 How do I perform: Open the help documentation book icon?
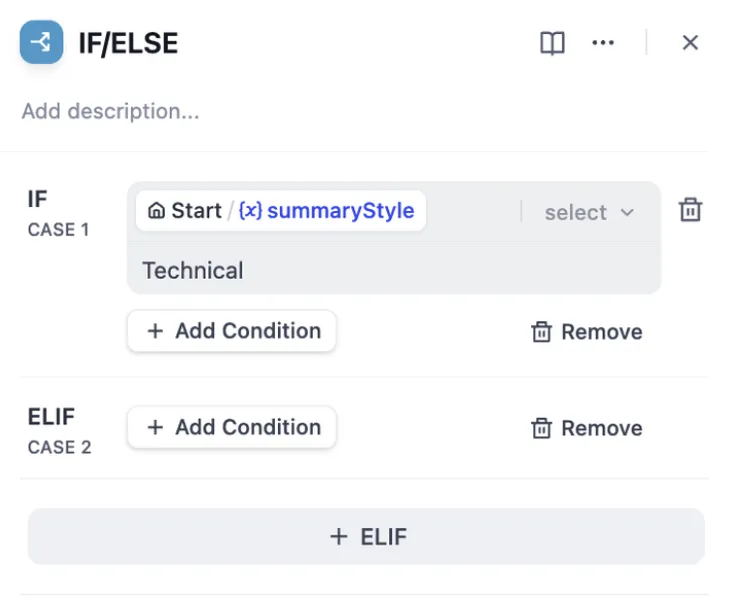[x=552, y=43]
